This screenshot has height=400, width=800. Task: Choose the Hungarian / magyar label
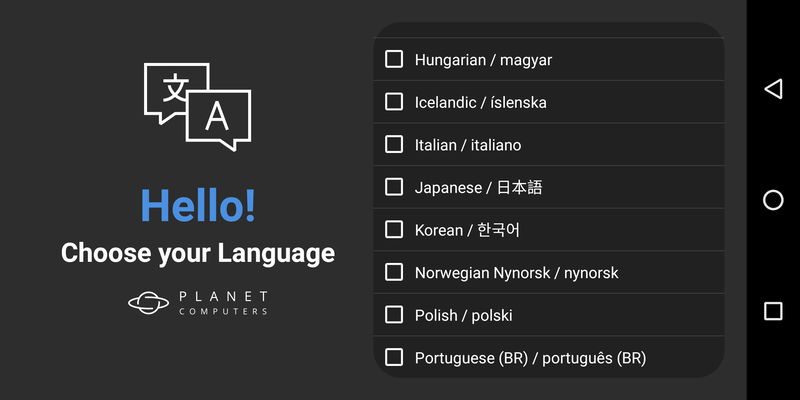click(x=483, y=60)
